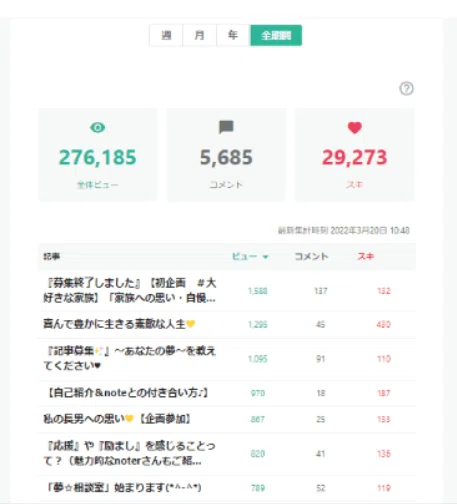
Task: Click the スキ label under 29,273
Action: (354, 184)
